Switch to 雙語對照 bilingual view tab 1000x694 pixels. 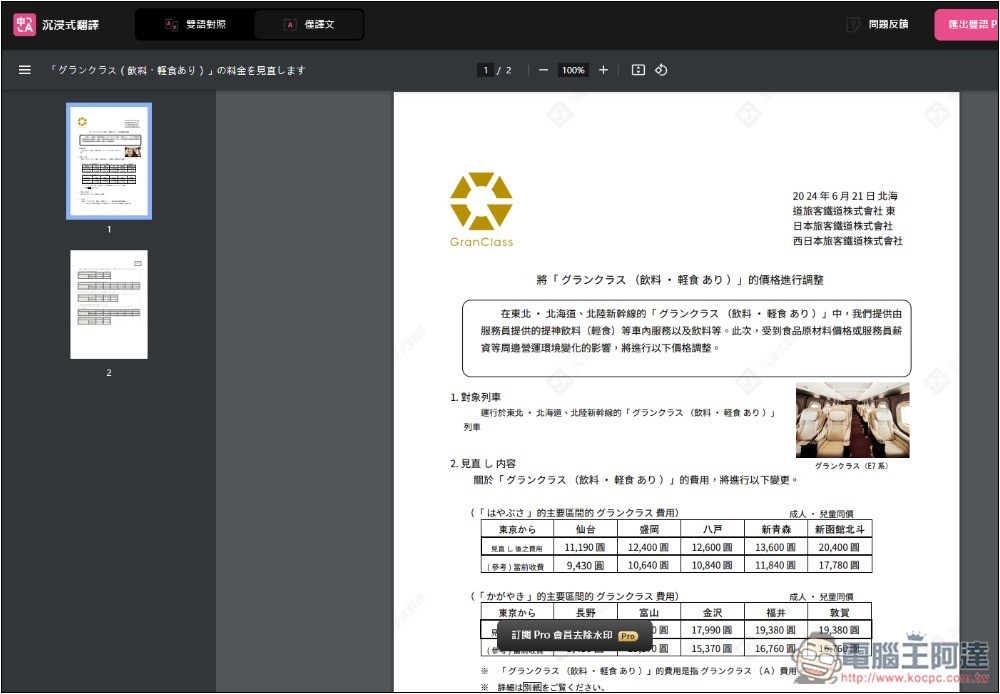click(x=195, y=24)
